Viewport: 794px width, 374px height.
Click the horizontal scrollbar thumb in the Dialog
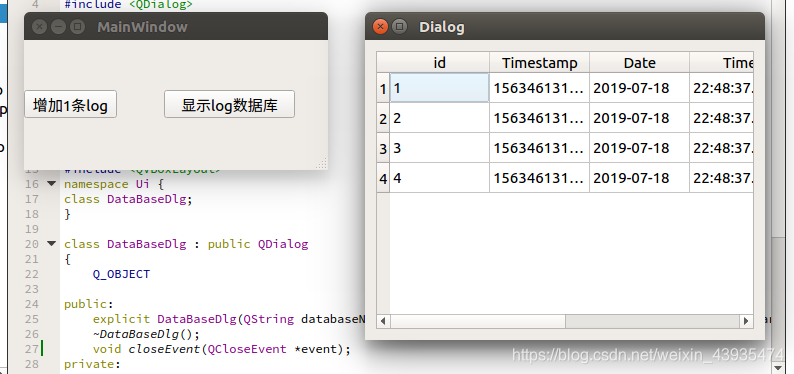[478, 321]
